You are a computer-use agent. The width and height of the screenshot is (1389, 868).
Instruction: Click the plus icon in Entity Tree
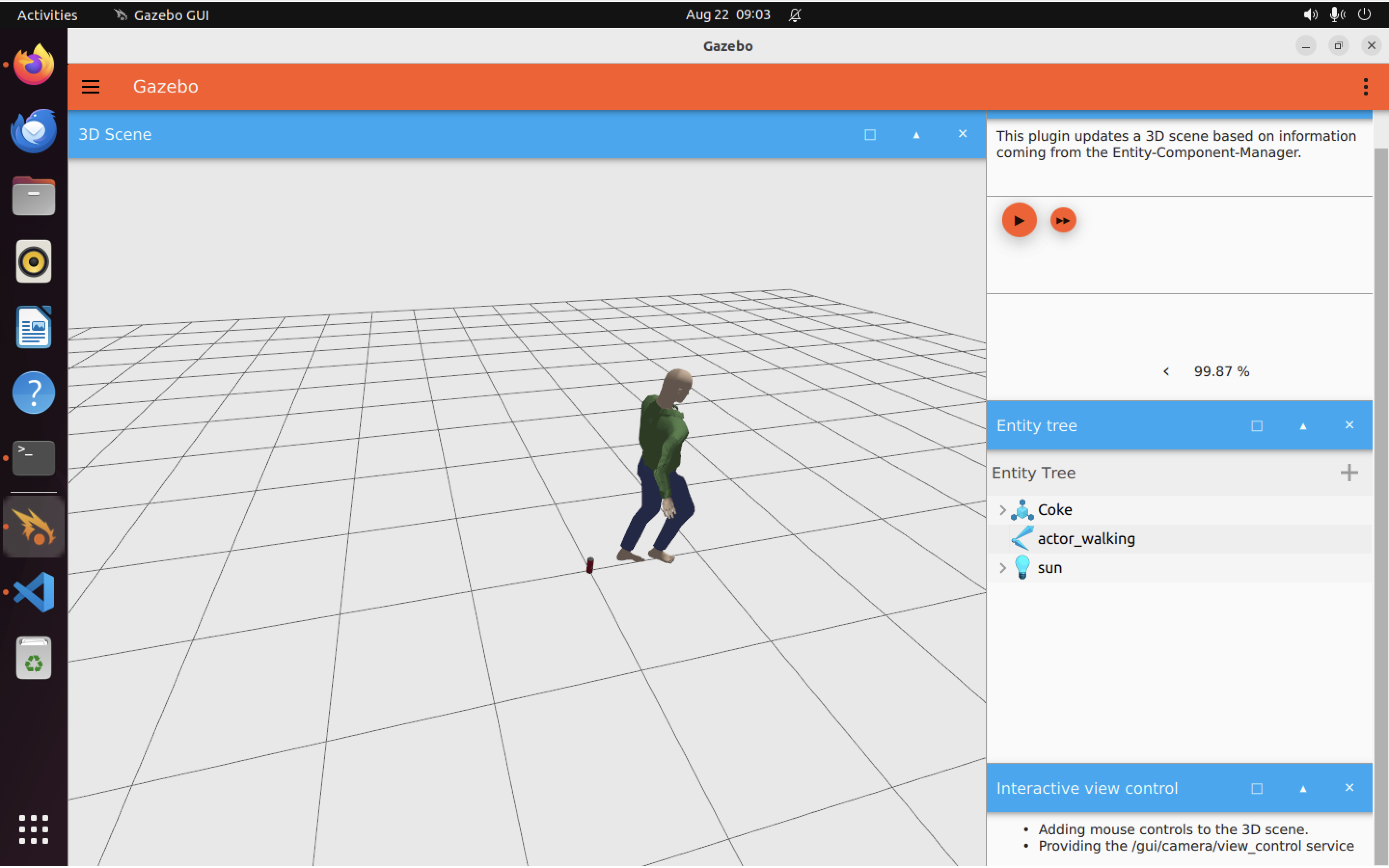tap(1348, 473)
